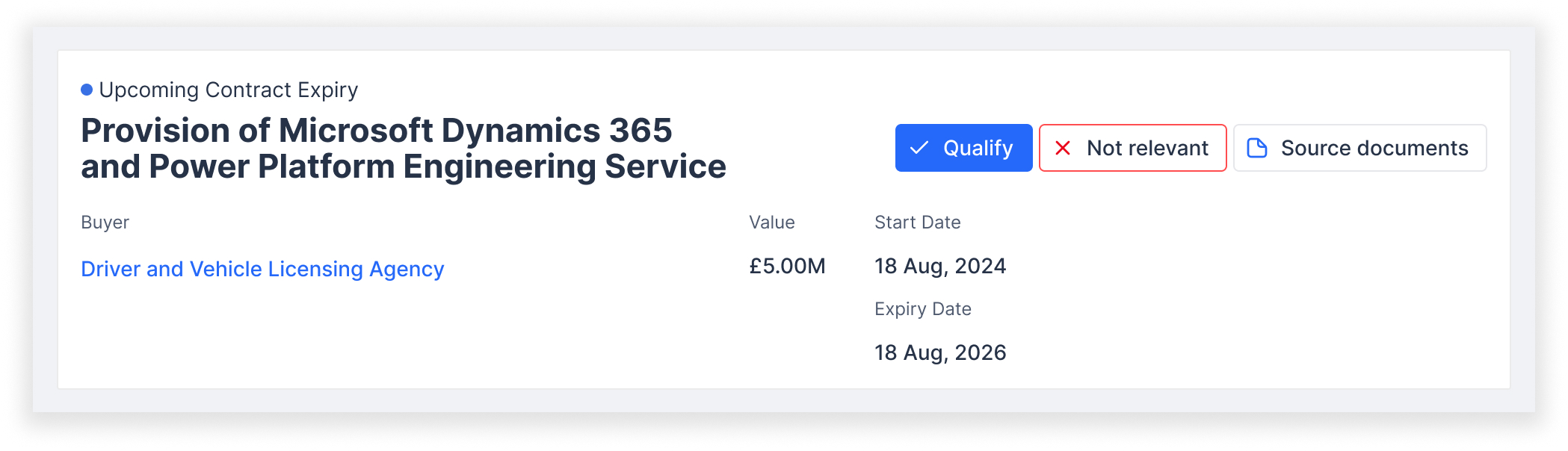This screenshot has height=451, width=1568.
Task: Click the Expiry Date label
Action: [923, 309]
